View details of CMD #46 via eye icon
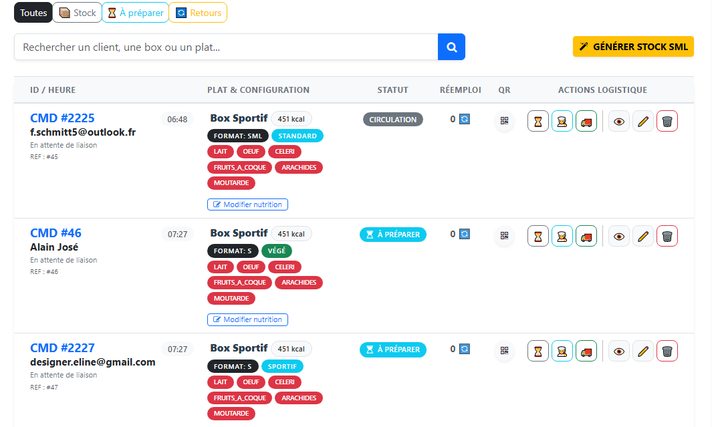The image size is (712, 427). click(x=619, y=236)
